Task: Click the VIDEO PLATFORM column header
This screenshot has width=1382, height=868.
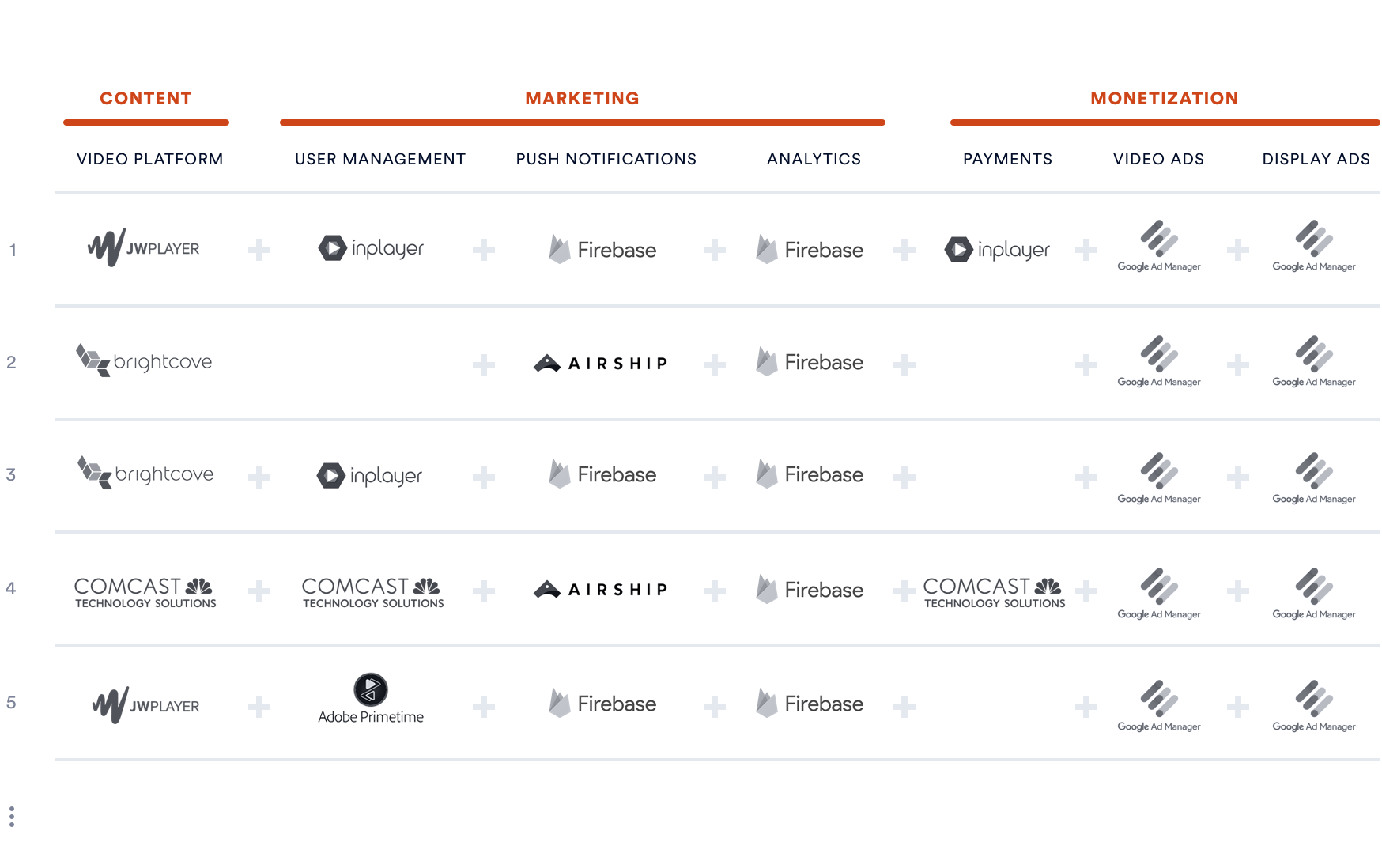Action: coord(150,159)
